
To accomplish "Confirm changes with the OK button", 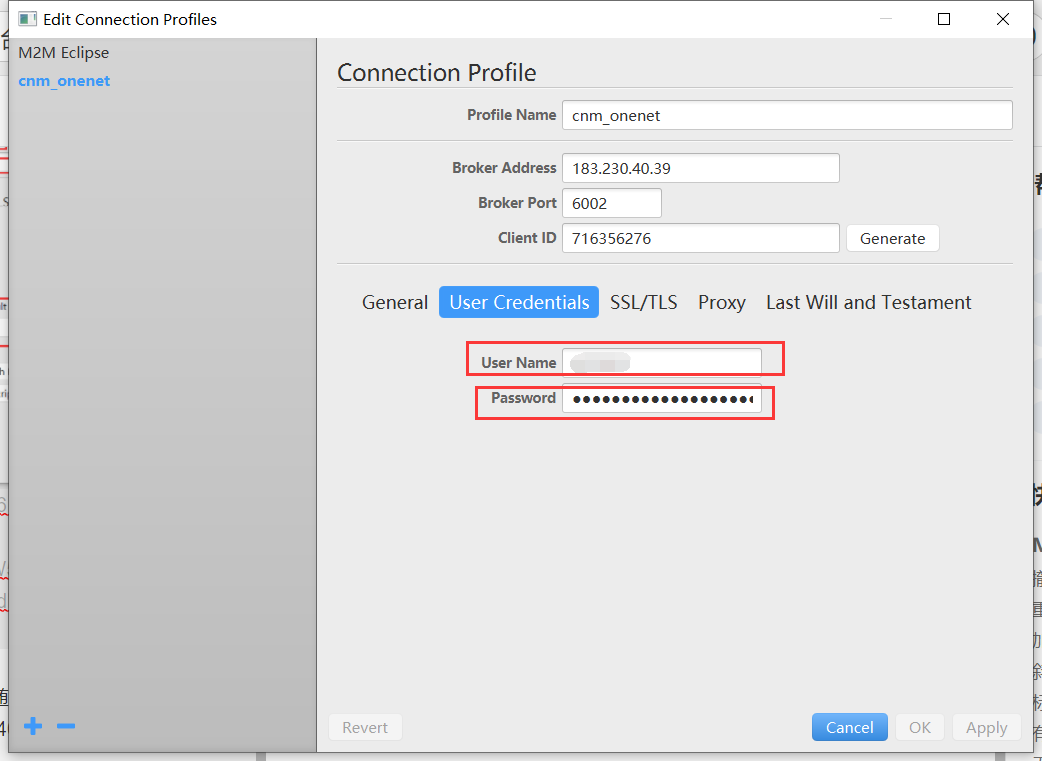I will tap(919, 727).
